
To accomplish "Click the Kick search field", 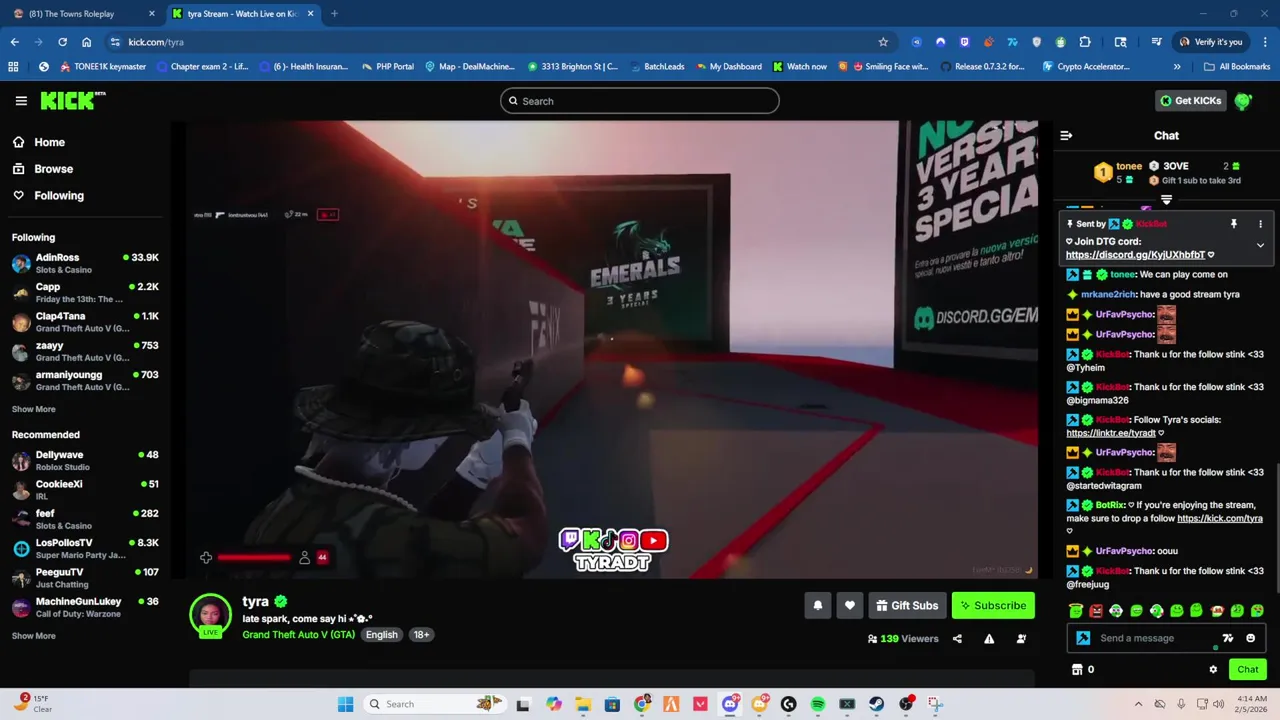I will click(639, 101).
